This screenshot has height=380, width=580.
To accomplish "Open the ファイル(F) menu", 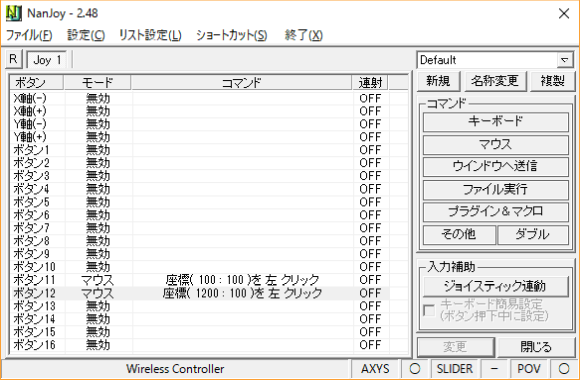I will [x=29, y=36].
